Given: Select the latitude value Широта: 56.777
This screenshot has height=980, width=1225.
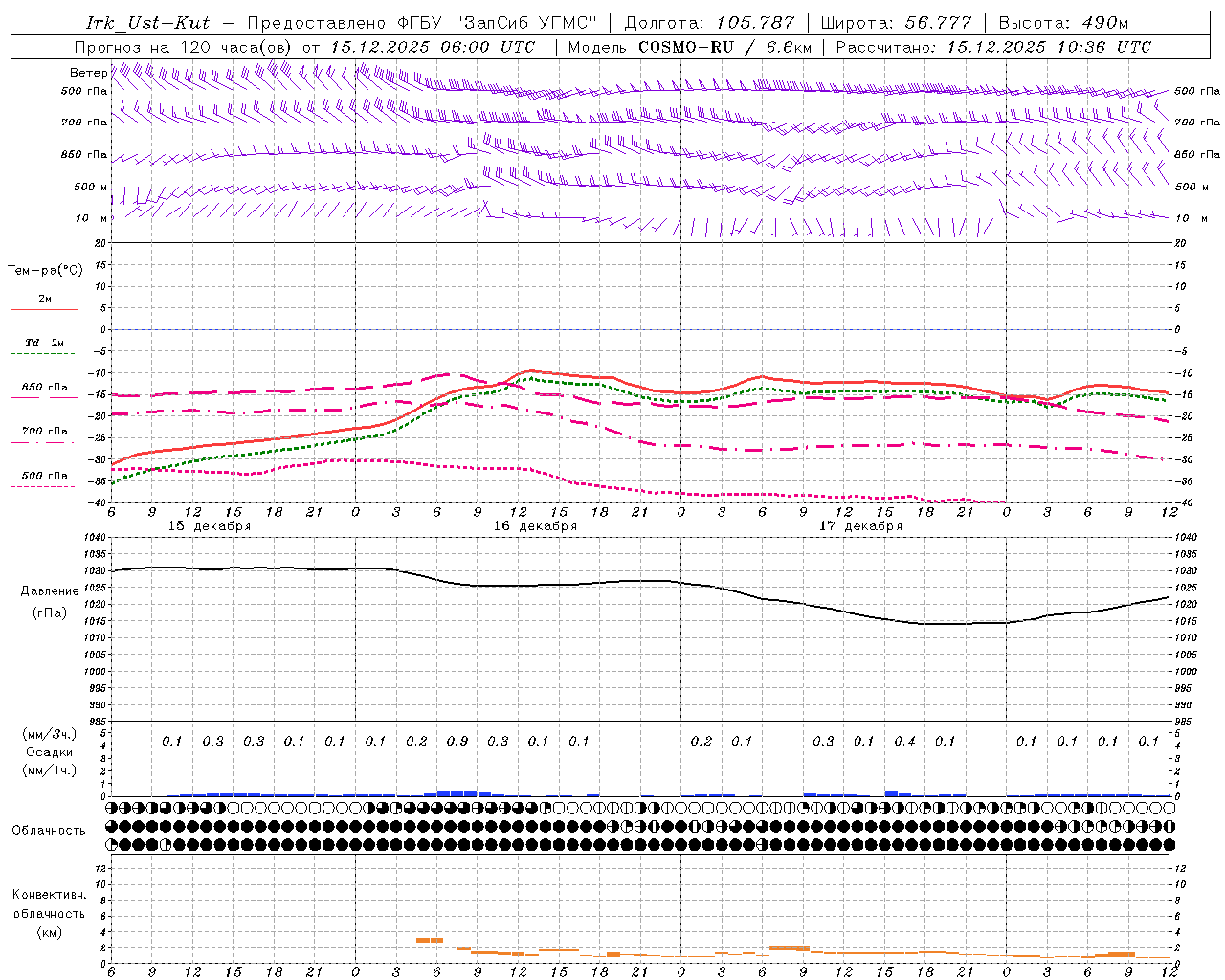Looking at the screenshot, I should click(897, 23).
